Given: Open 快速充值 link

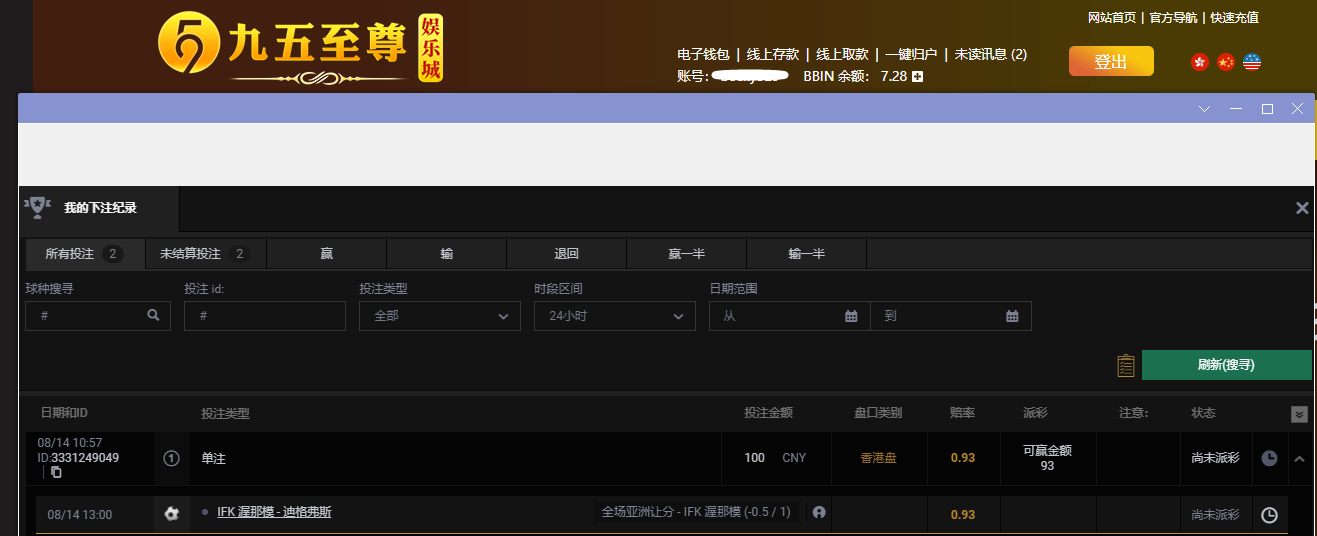Looking at the screenshot, I should 1234,18.
